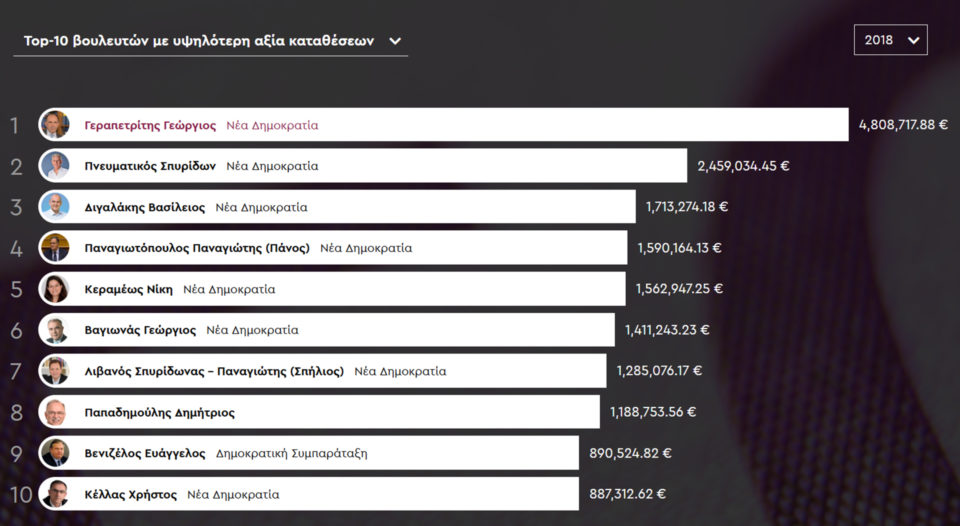
Task: Click Λιβανός Σπυρίδωνας avatar photo
Action: pos(54,371)
